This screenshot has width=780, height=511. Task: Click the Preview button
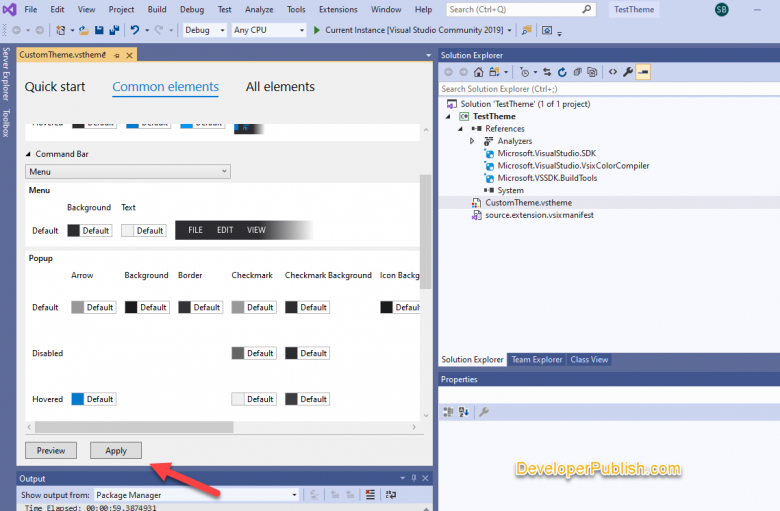[x=51, y=450]
